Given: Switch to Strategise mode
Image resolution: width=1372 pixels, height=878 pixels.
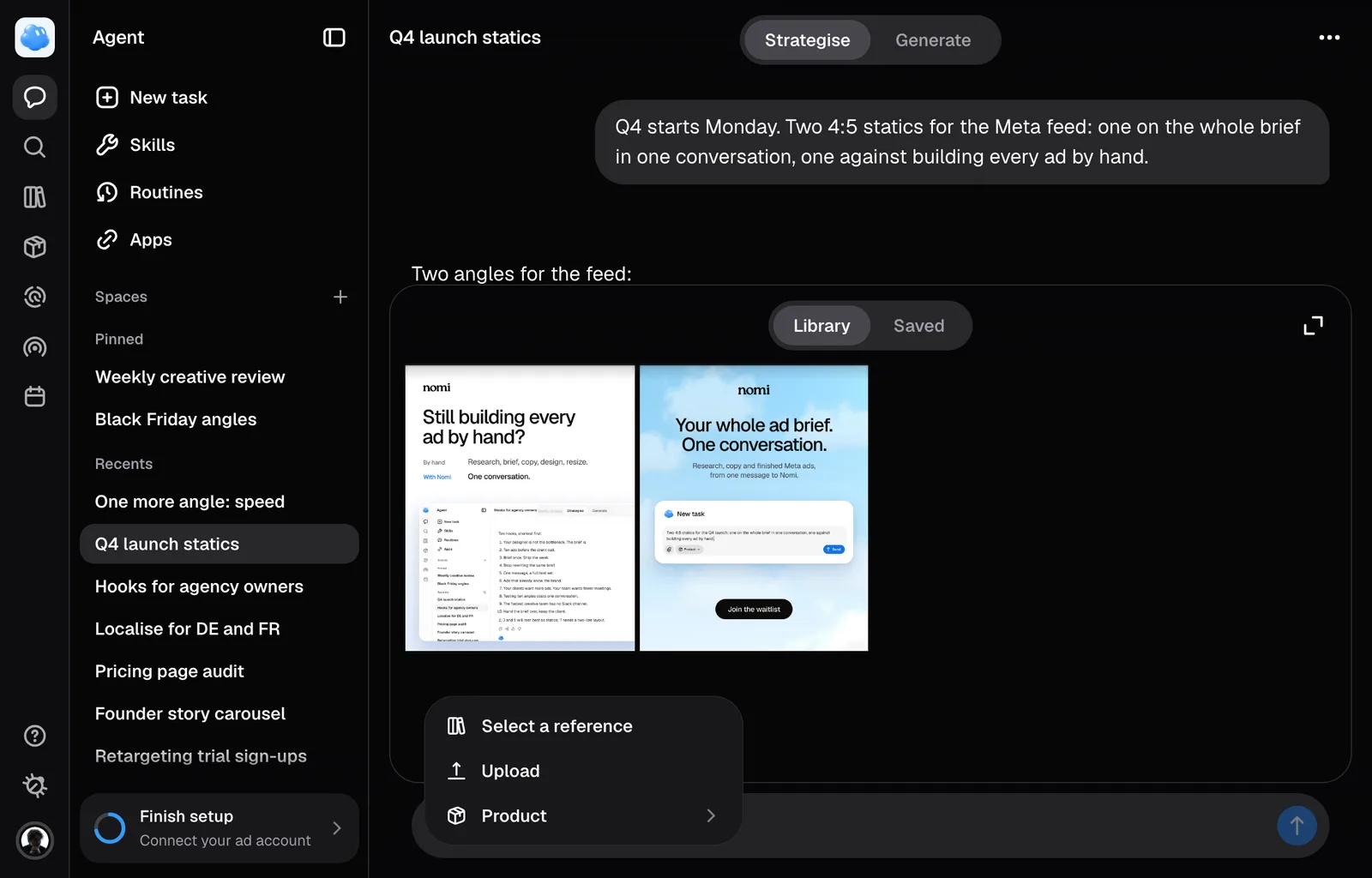Looking at the screenshot, I should [807, 40].
